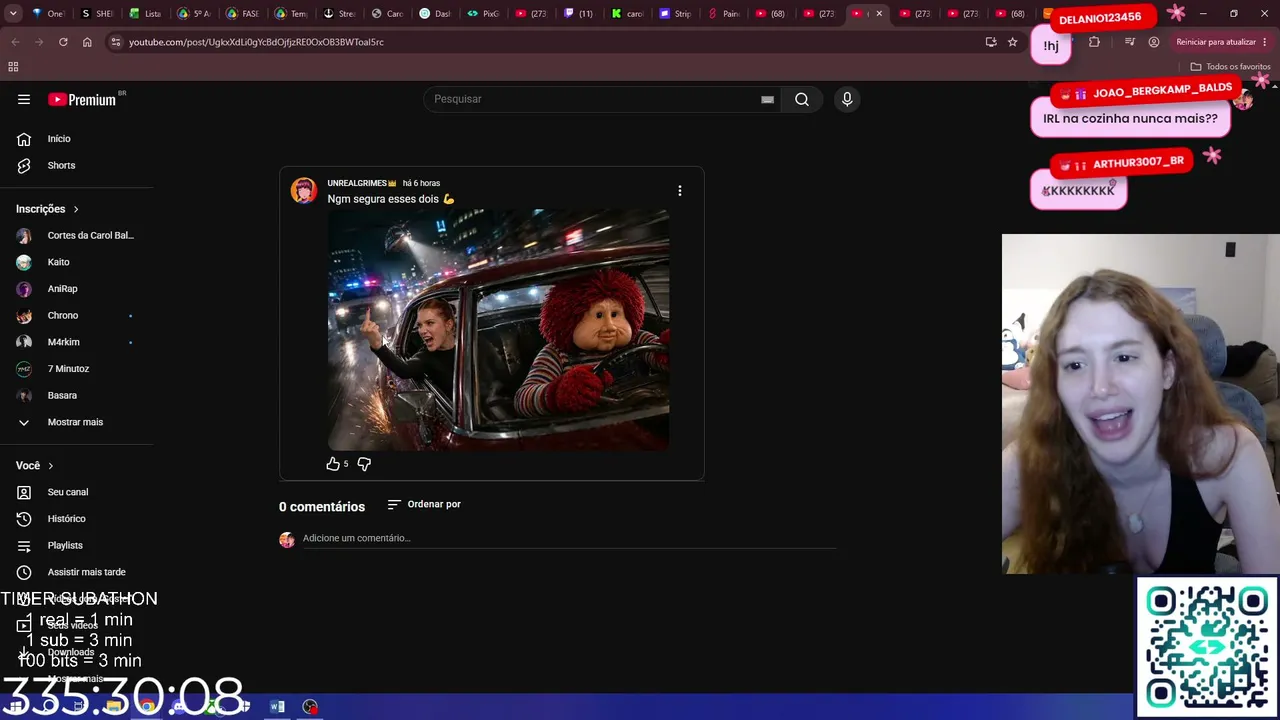Screen dimensions: 1280x720
Task: Click the magnifying glass search button
Action: coord(802,99)
